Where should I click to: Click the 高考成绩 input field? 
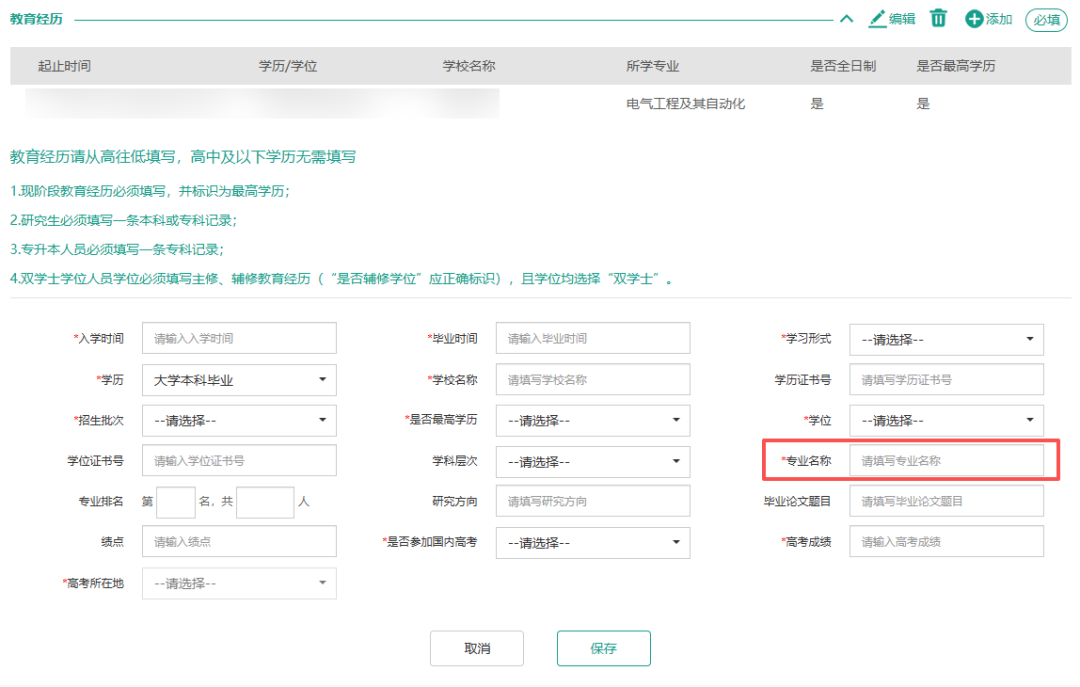[946, 542]
